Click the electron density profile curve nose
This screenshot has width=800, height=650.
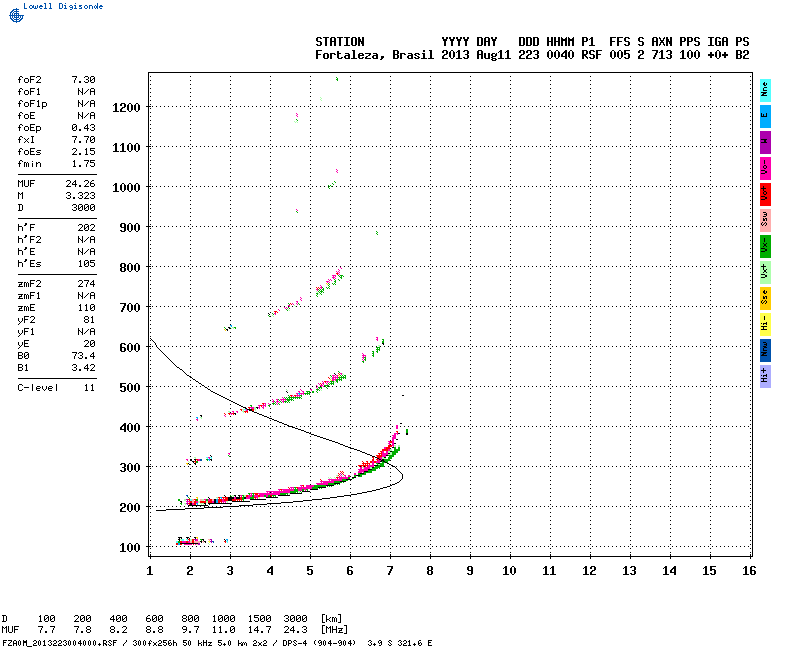(403, 478)
